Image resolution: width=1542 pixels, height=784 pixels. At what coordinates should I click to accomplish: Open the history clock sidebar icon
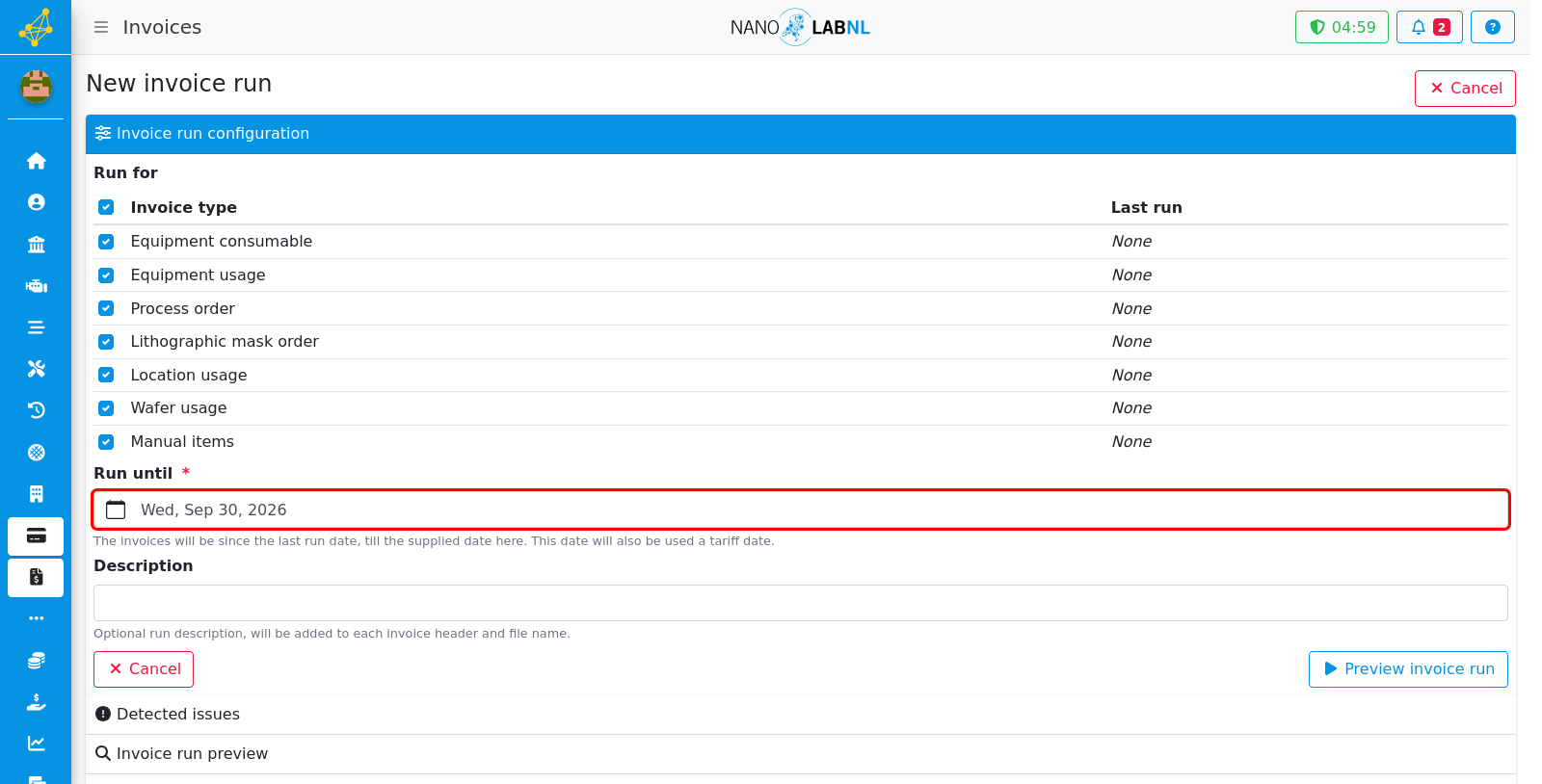tap(37, 410)
